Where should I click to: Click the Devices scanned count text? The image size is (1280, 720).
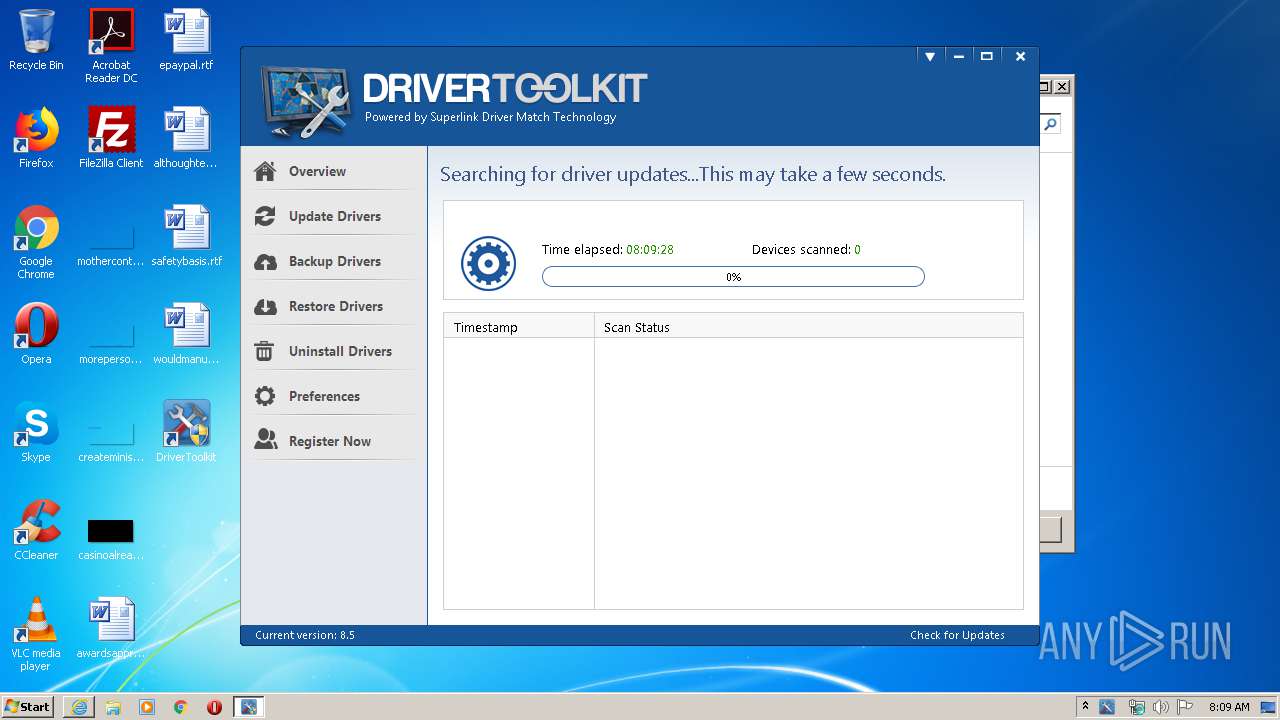[806, 249]
